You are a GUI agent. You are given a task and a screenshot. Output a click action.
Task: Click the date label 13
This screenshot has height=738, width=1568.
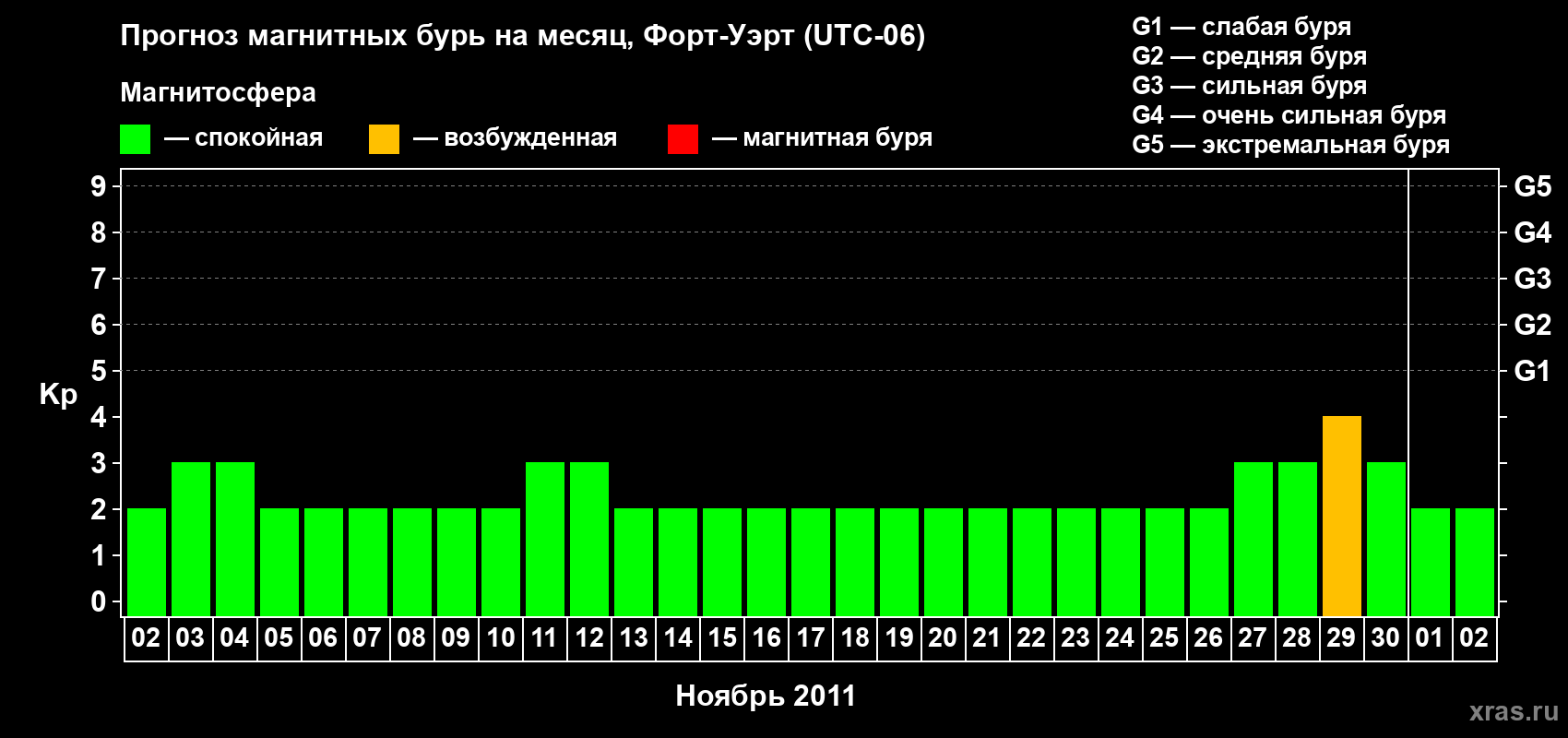tap(633, 637)
